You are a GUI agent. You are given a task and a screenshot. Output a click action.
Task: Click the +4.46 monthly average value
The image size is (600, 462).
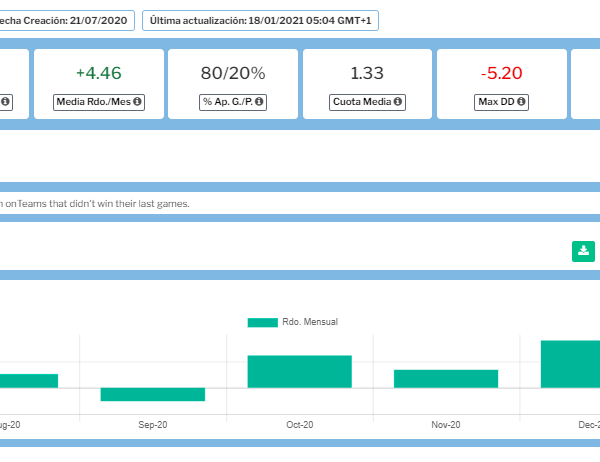(x=99, y=73)
